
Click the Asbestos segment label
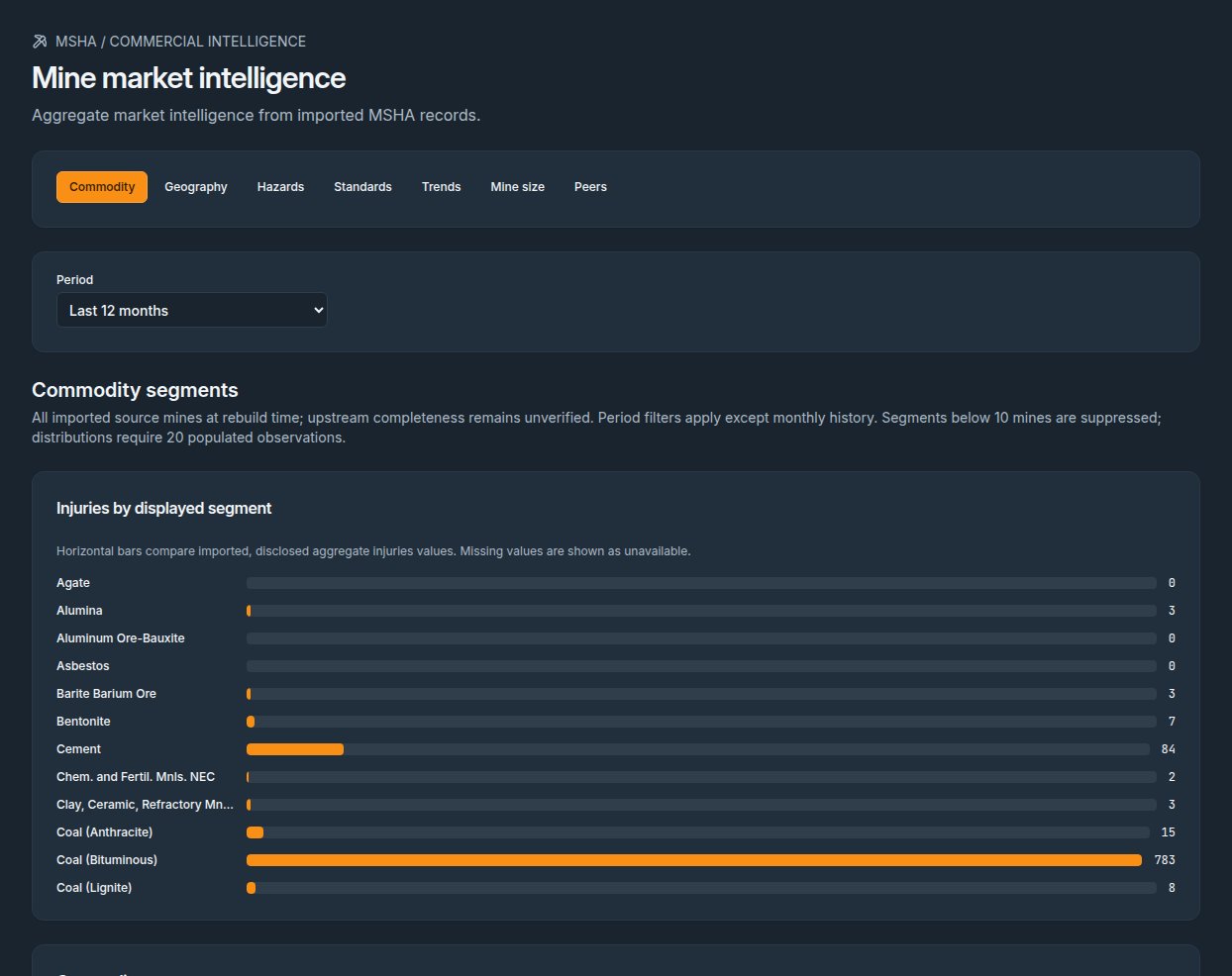point(83,666)
